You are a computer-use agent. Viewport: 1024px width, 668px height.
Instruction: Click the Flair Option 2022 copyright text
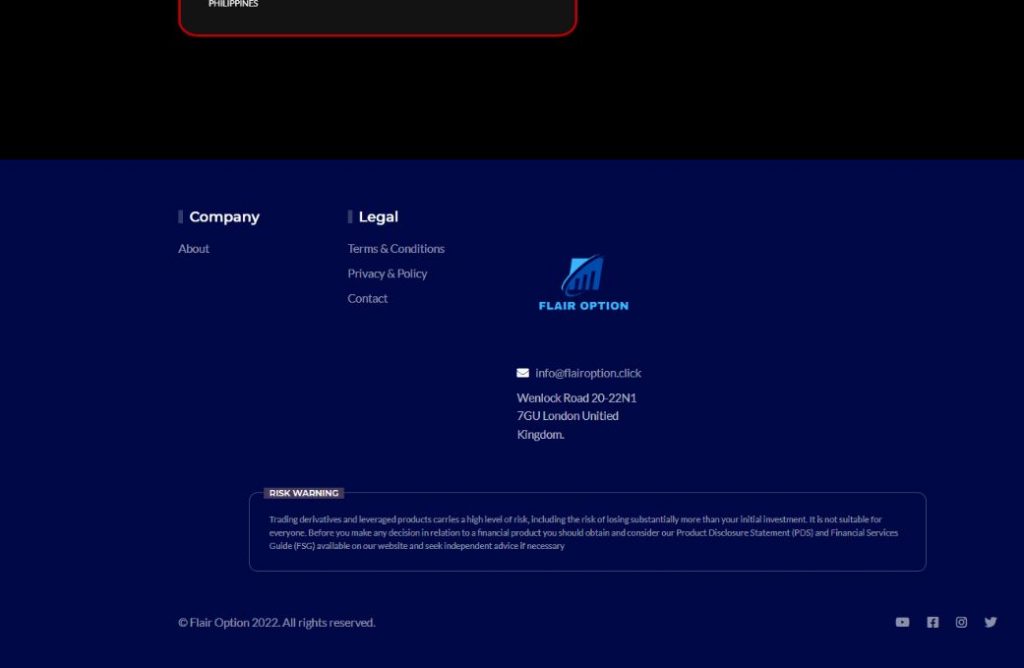277,623
